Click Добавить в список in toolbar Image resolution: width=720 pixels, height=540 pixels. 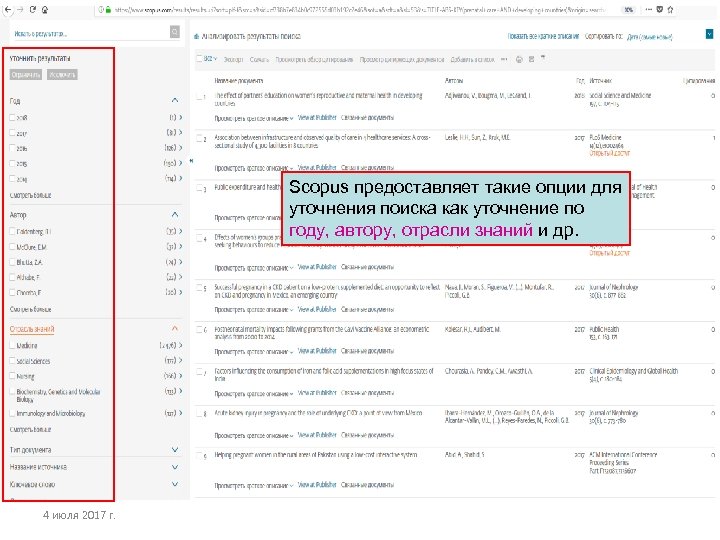[472, 59]
